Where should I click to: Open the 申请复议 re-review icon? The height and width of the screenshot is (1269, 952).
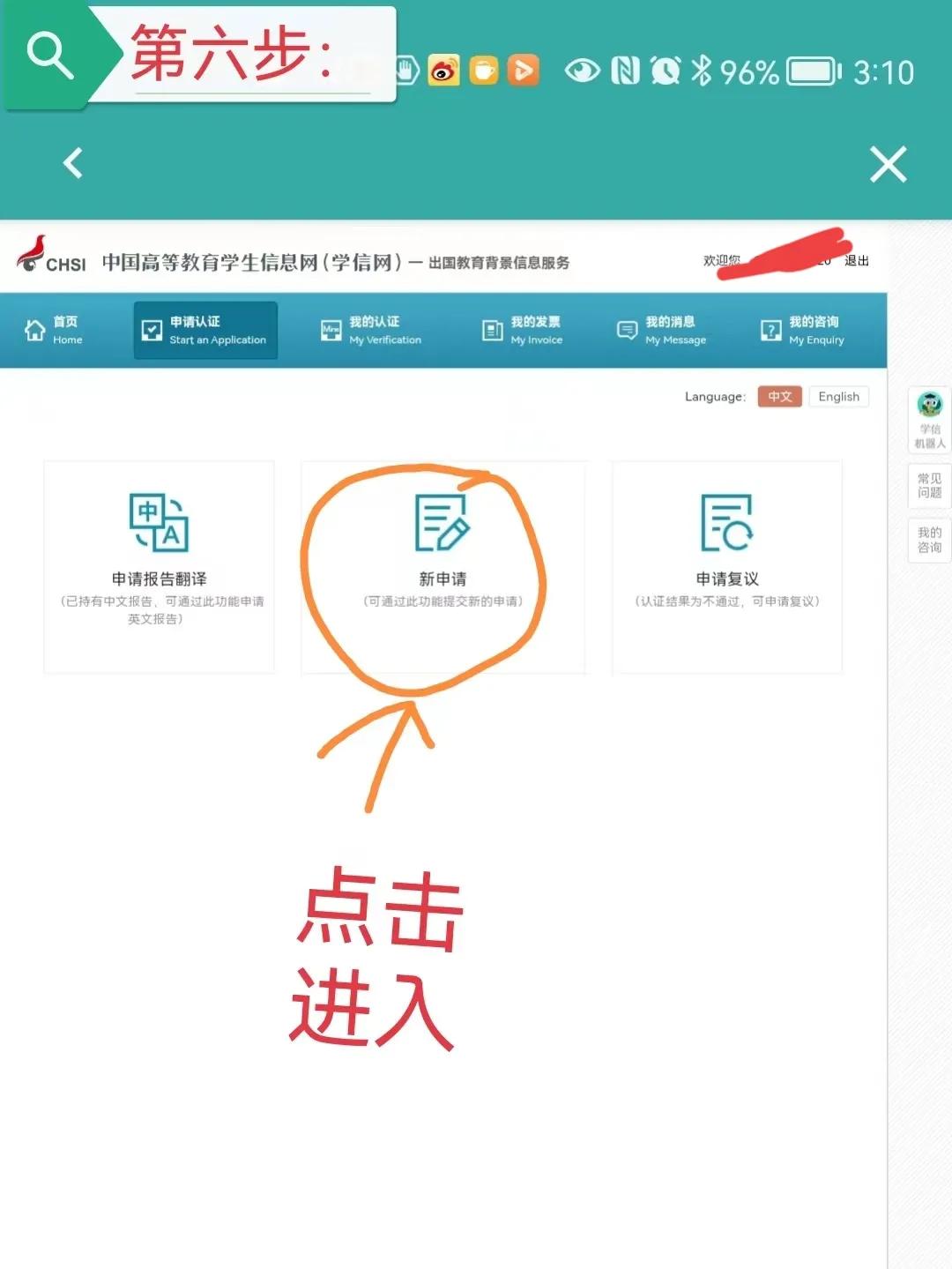click(x=726, y=523)
